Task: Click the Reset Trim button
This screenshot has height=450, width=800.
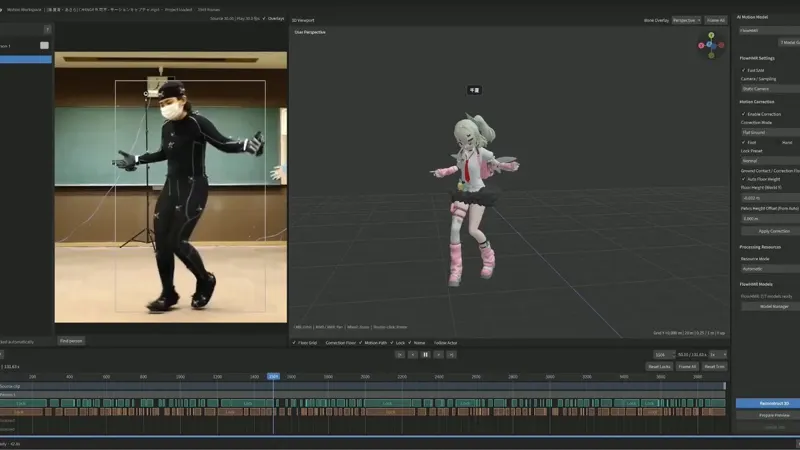Action: [x=714, y=366]
